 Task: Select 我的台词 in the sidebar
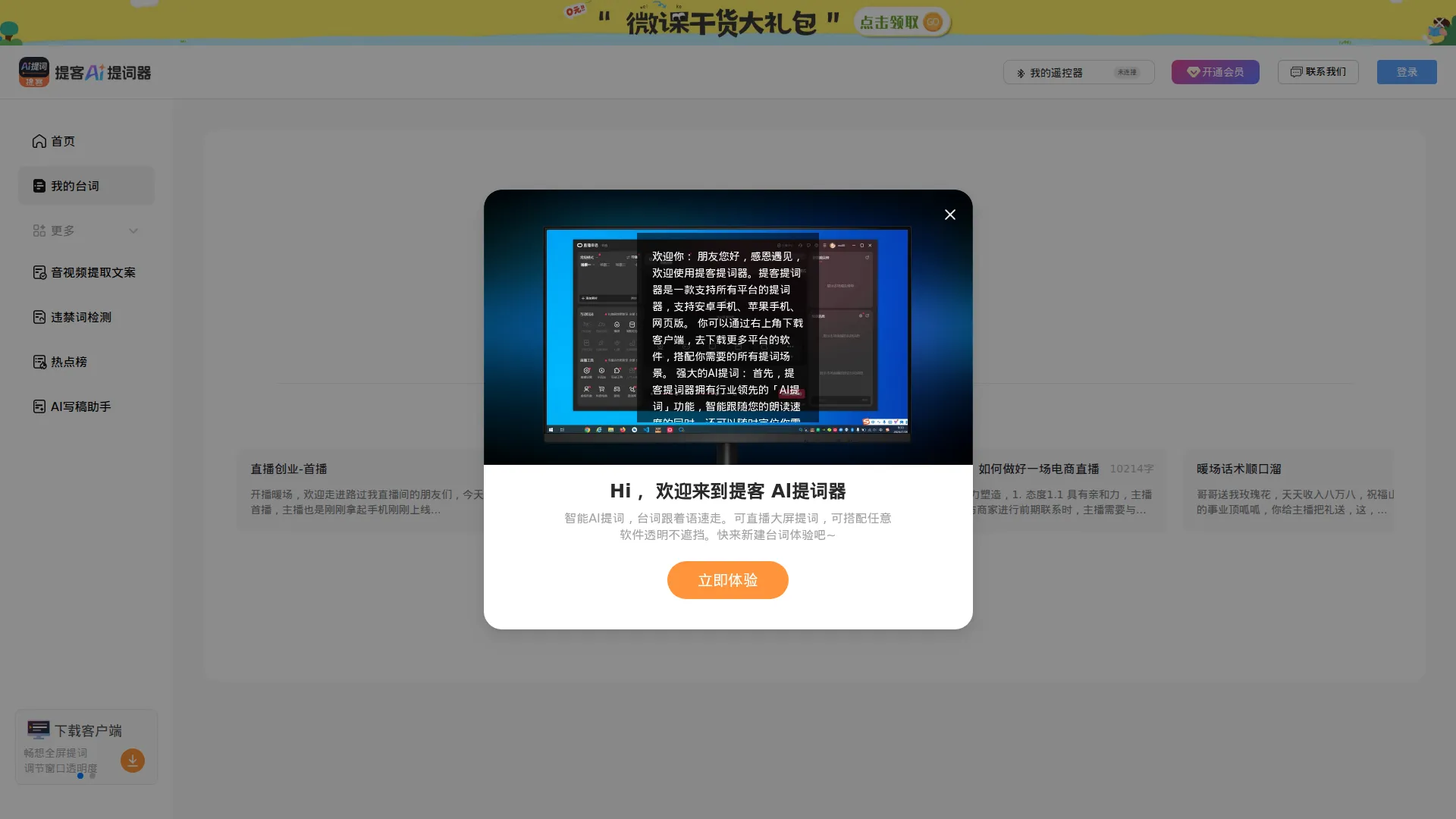pos(86,186)
